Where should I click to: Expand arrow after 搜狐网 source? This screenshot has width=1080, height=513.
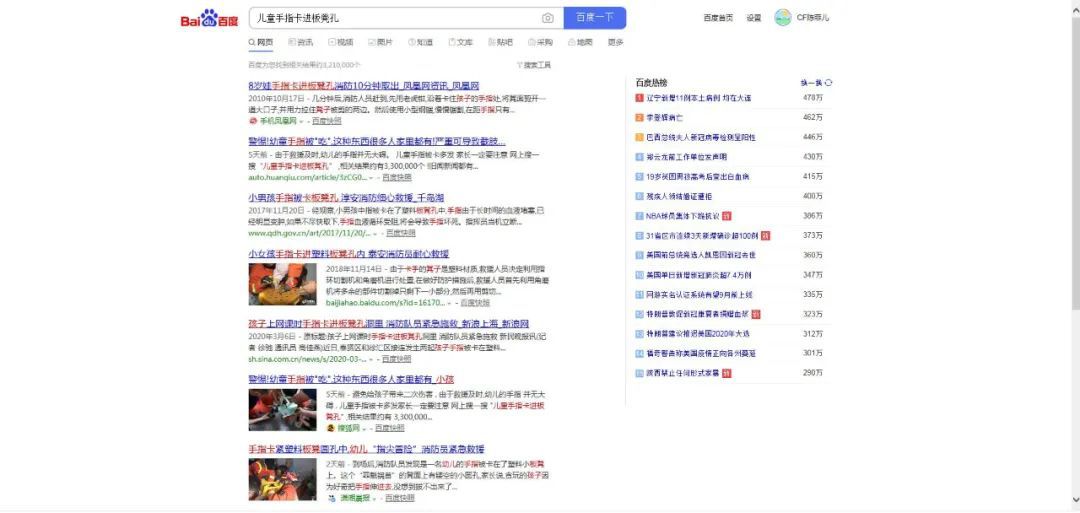(364, 429)
